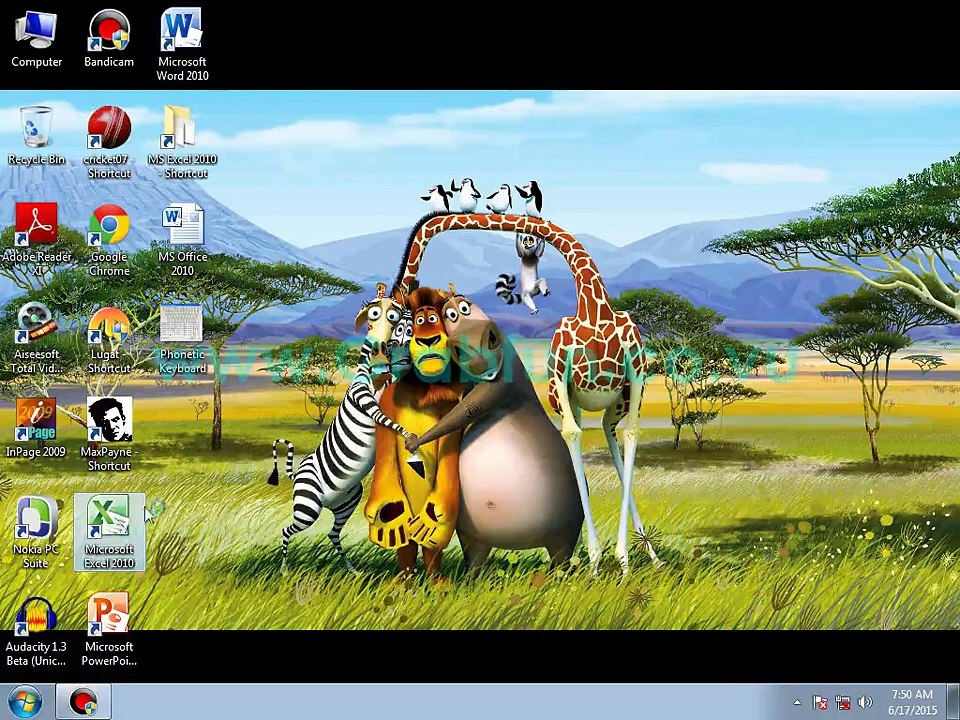Image resolution: width=960 pixels, height=720 pixels.
Task: Click the Lugat shortcut icon
Action: coord(109,340)
